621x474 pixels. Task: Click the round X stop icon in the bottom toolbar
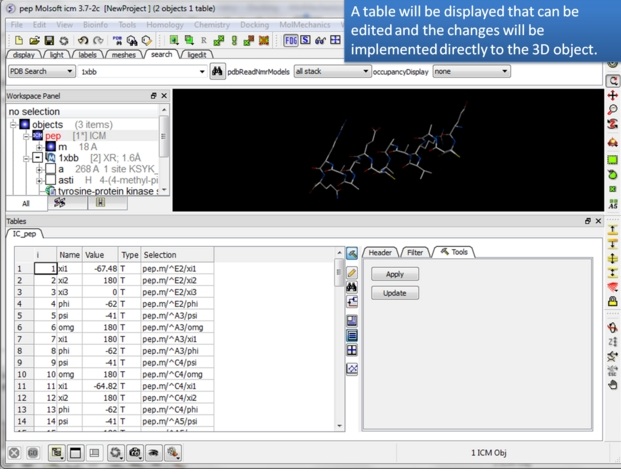coord(14,453)
